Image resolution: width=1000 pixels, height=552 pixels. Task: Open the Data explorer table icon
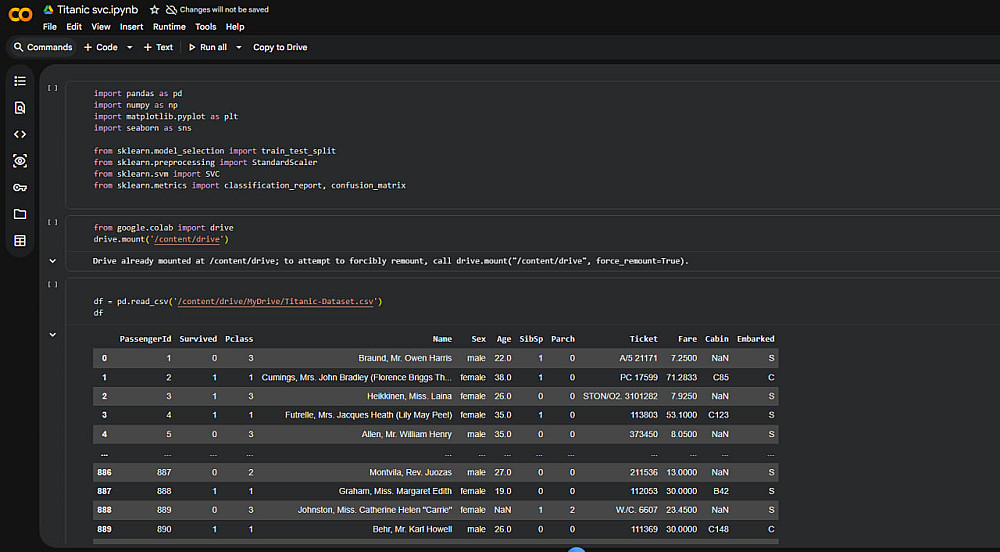pos(20,241)
